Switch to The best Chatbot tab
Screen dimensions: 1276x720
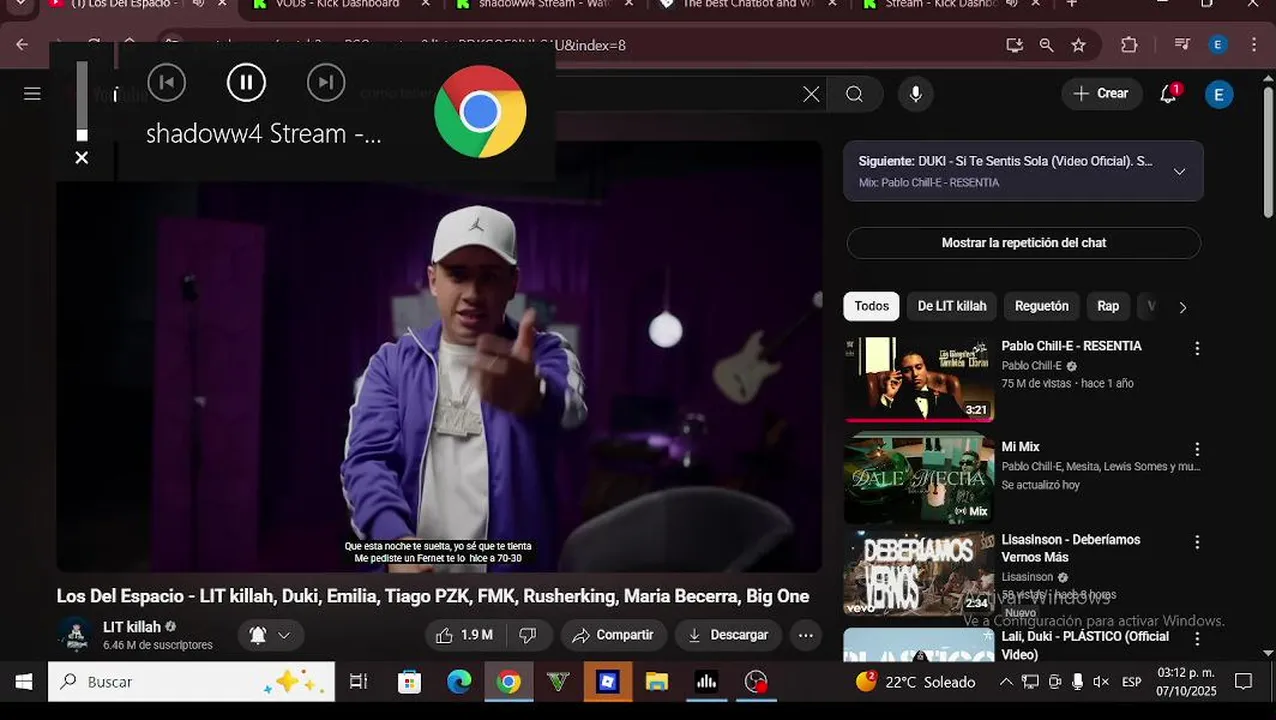click(x=748, y=5)
